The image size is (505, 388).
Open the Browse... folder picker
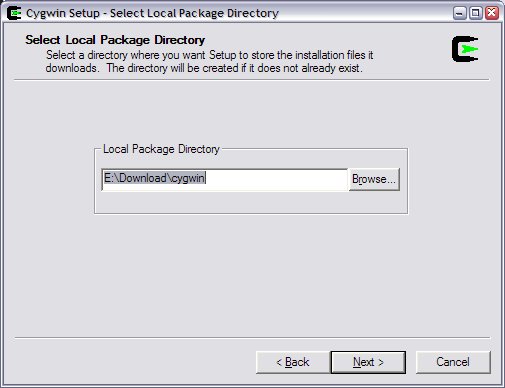click(374, 179)
